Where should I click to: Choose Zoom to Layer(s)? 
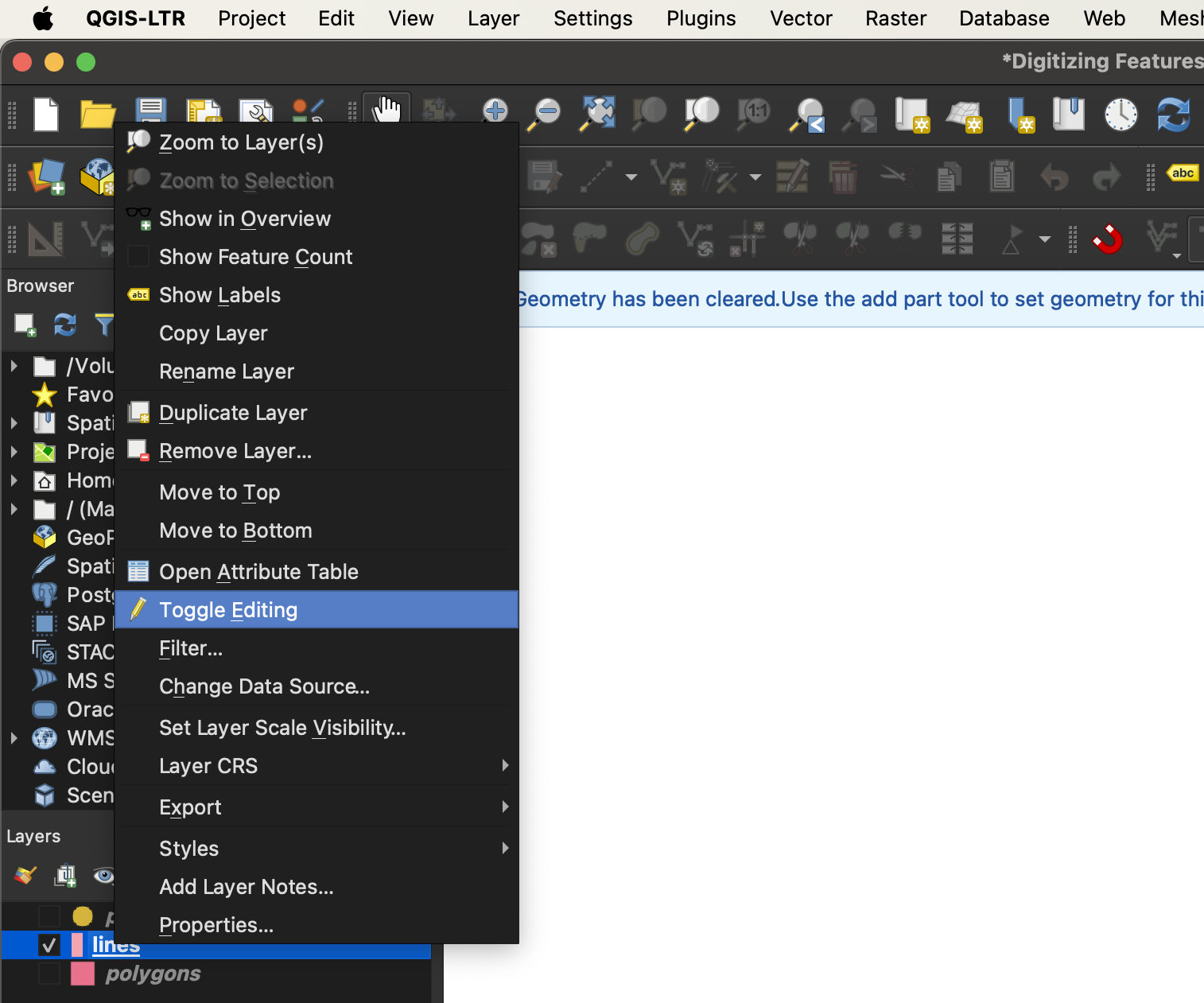(317, 142)
